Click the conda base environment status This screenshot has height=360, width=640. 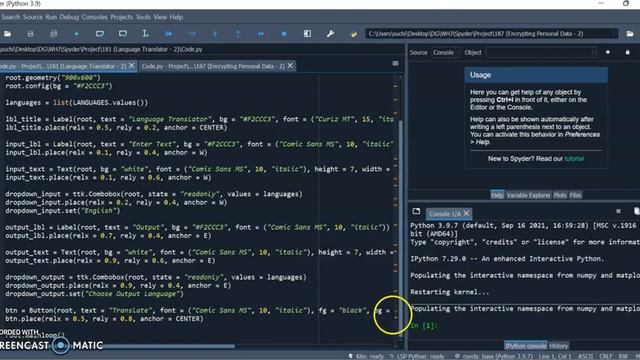pyautogui.click(x=494, y=356)
